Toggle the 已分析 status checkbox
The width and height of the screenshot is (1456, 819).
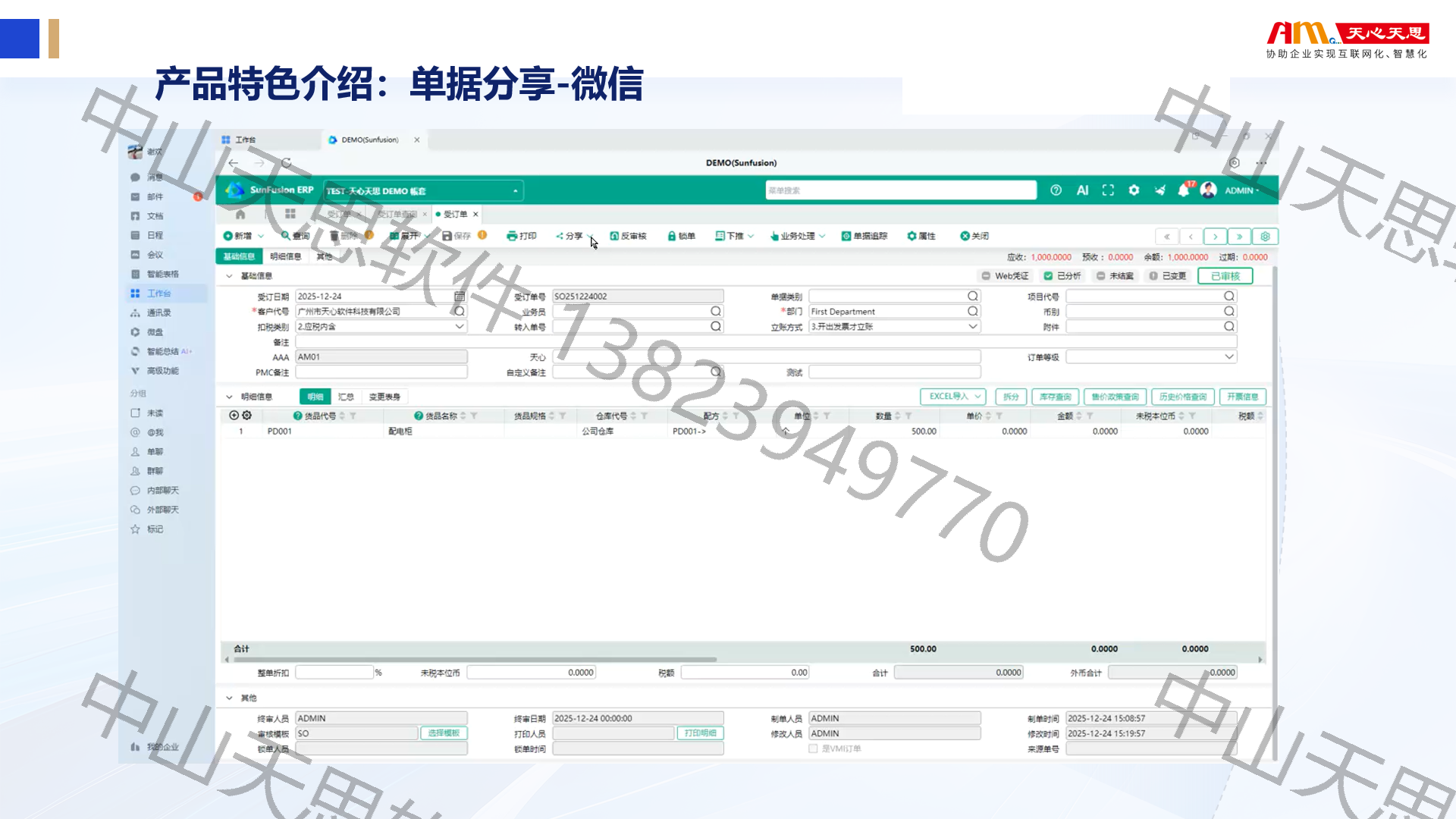1048,276
